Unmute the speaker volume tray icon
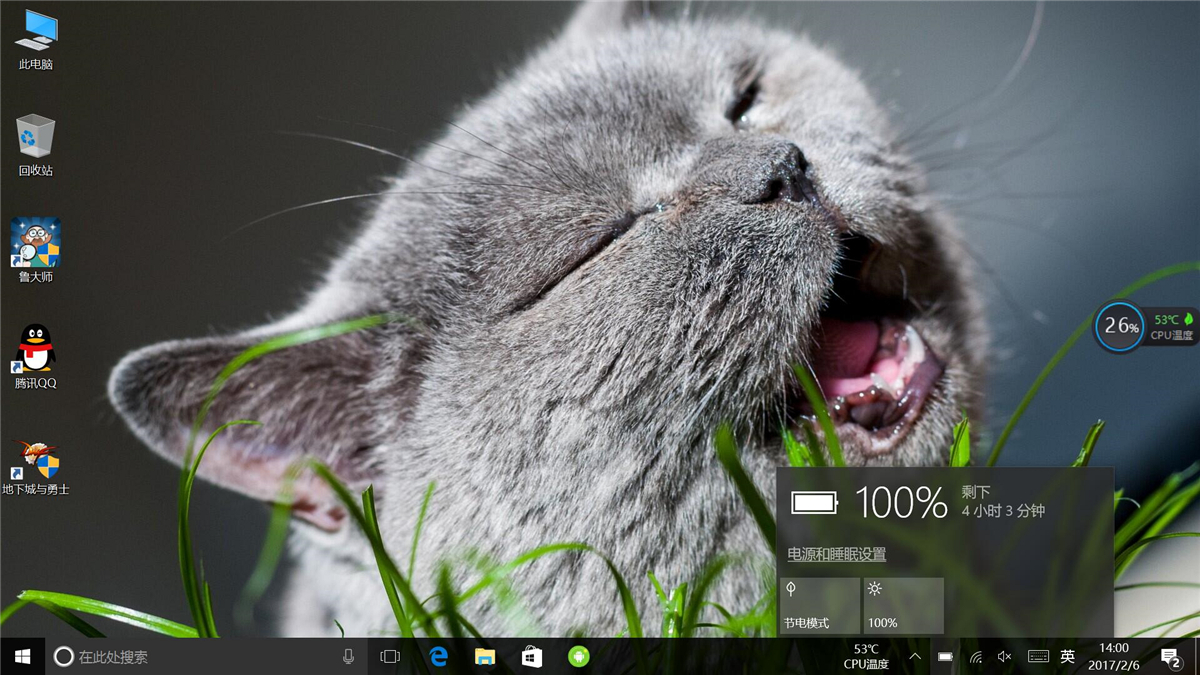The width and height of the screenshot is (1200, 675). click(x=1005, y=657)
